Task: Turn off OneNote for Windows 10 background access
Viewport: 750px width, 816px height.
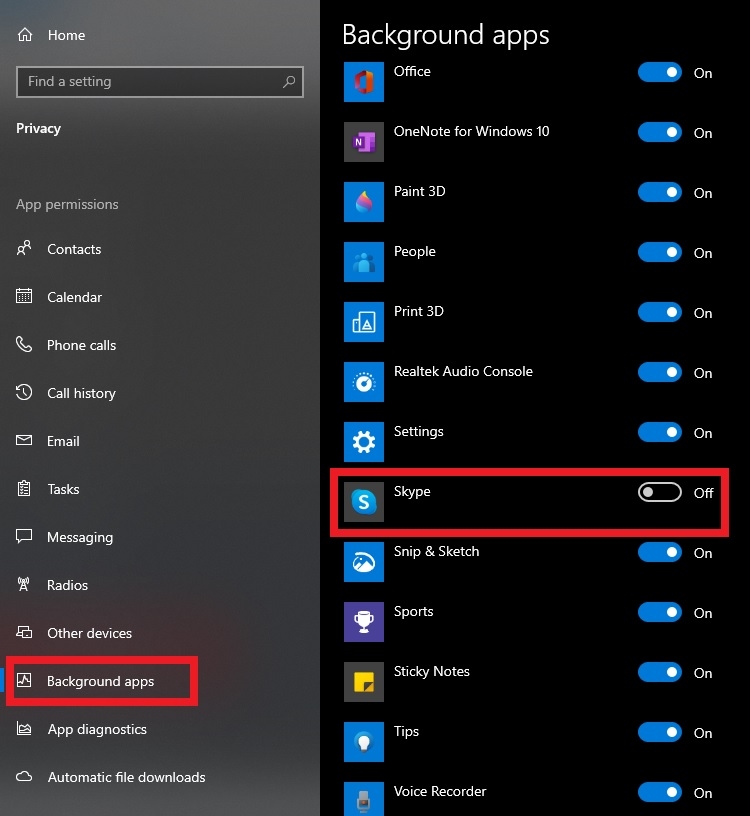Action: click(x=659, y=132)
